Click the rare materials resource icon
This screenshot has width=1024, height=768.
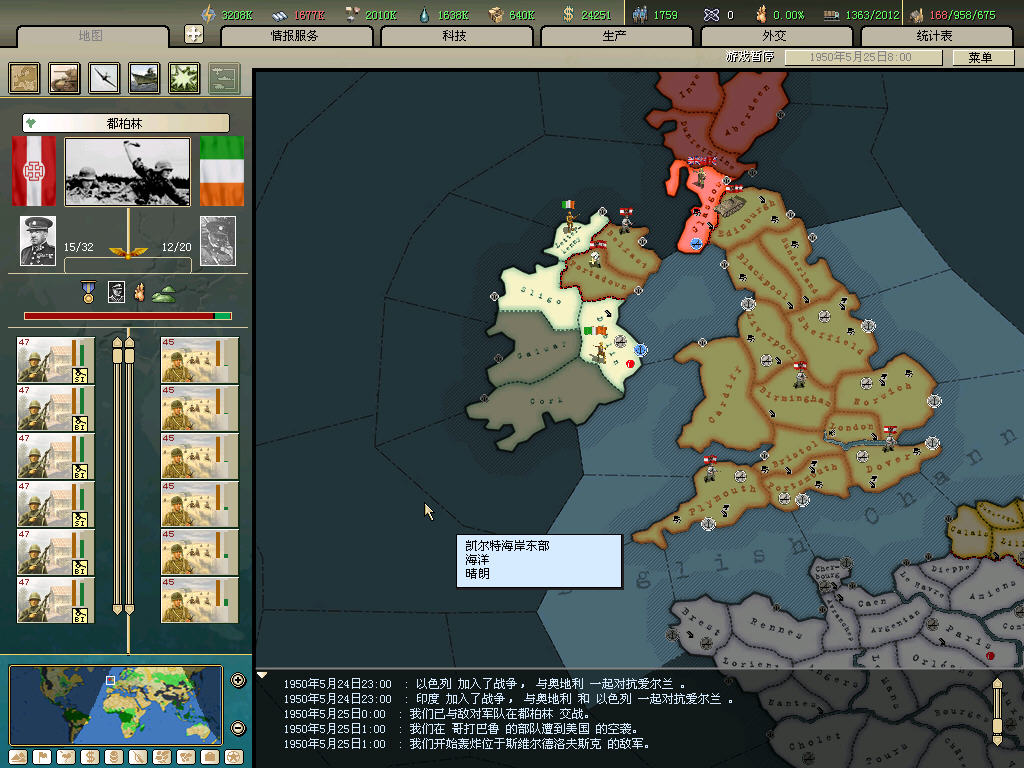(x=352, y=14)
